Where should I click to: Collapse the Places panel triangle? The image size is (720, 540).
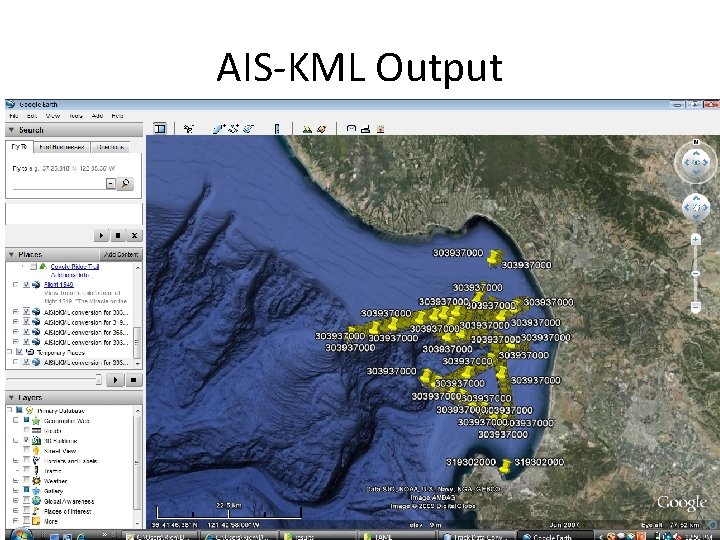pyautogui.click(x=11, y=254)
